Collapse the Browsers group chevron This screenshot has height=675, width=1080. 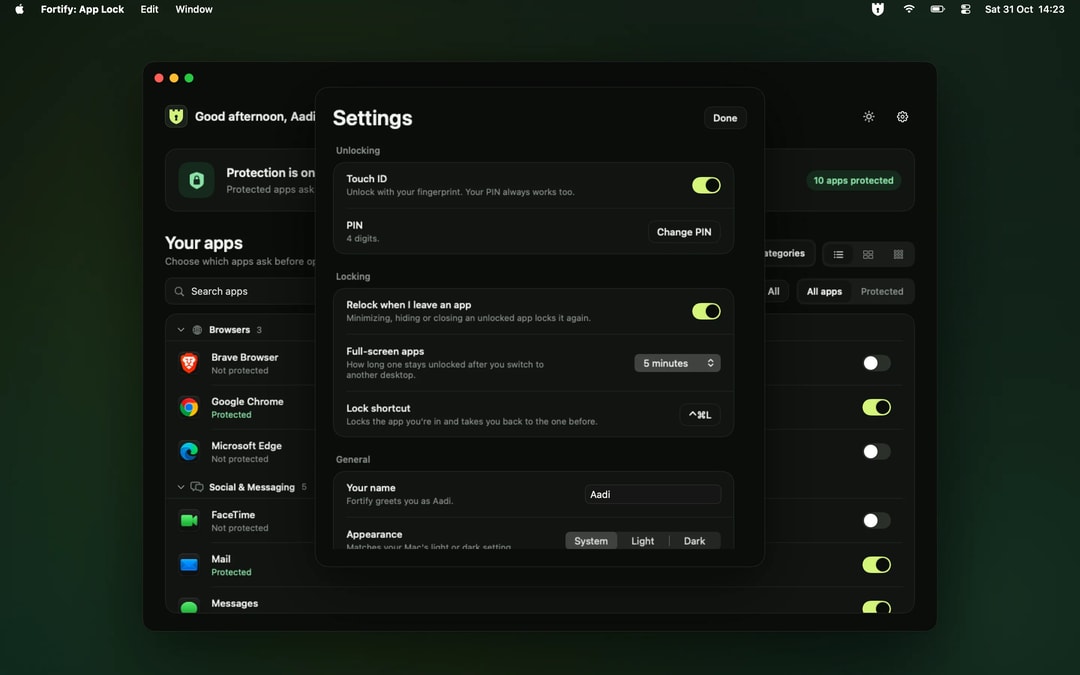tap(180, 330)
